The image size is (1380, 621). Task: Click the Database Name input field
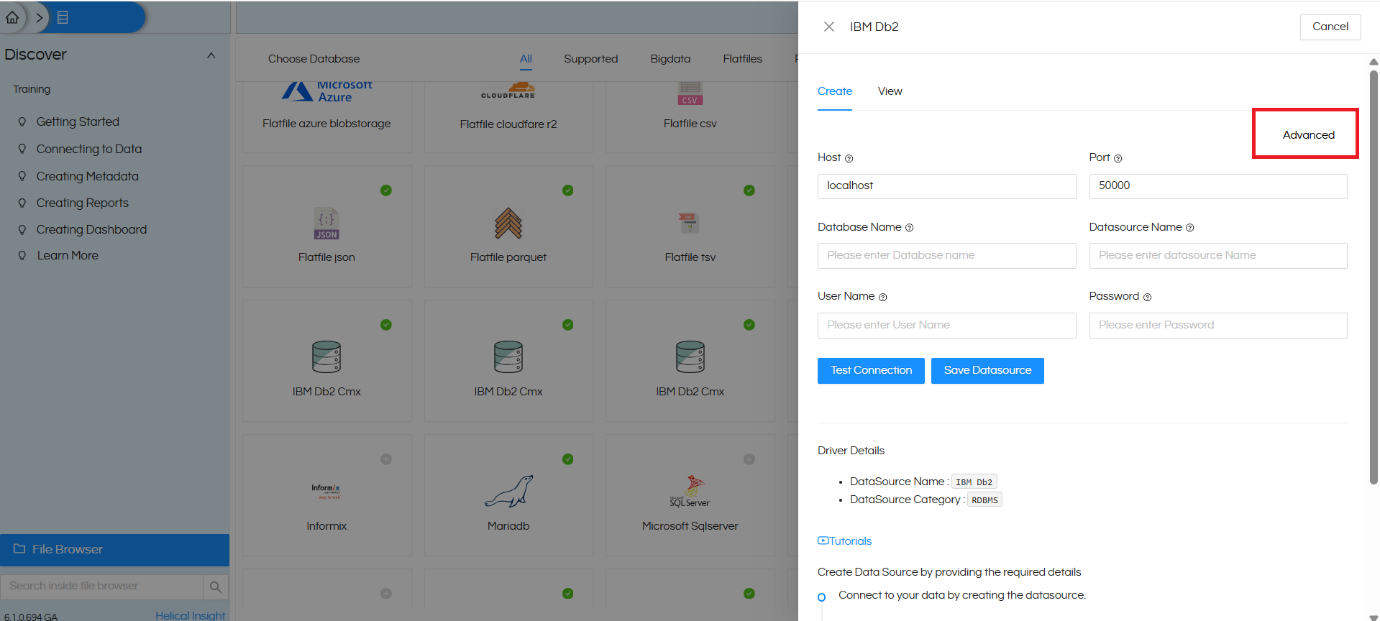coord(946,255)
